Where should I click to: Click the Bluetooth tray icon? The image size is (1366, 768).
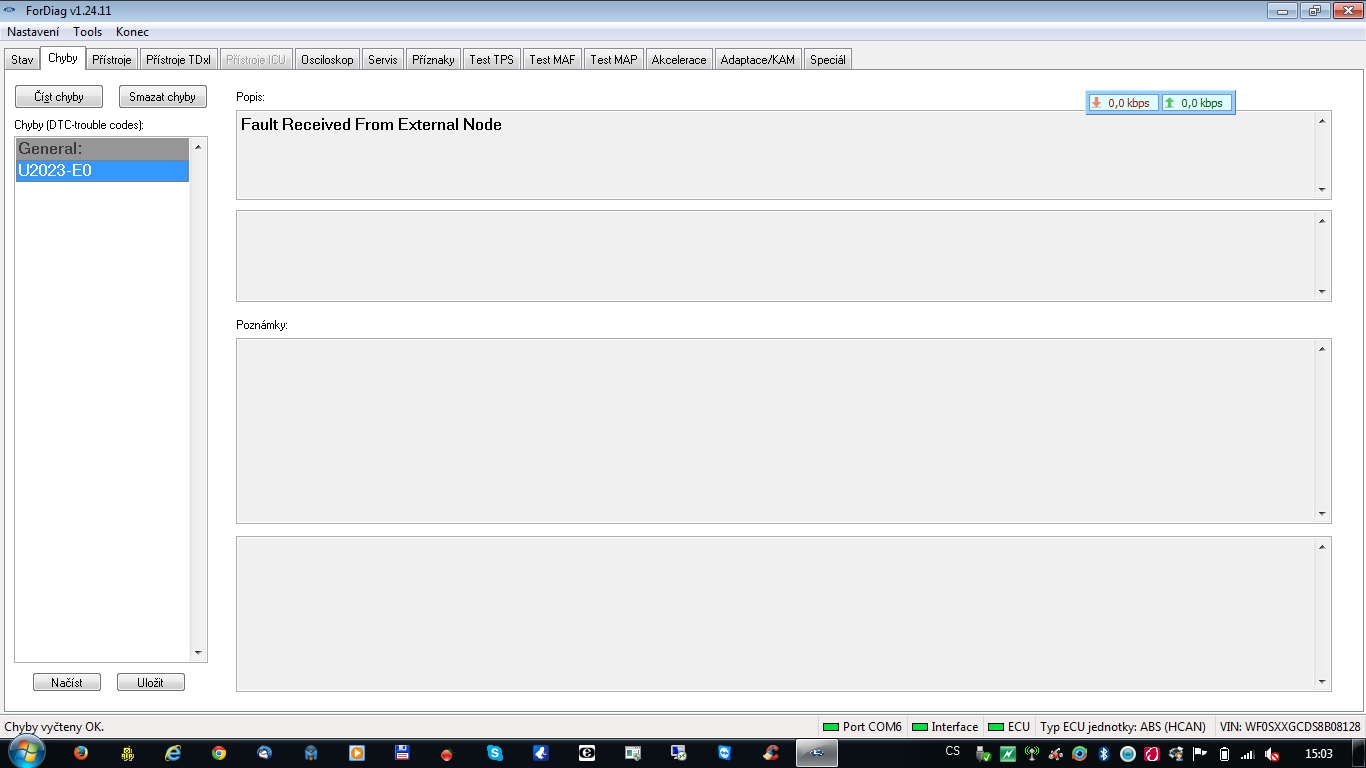point(1104,753)
